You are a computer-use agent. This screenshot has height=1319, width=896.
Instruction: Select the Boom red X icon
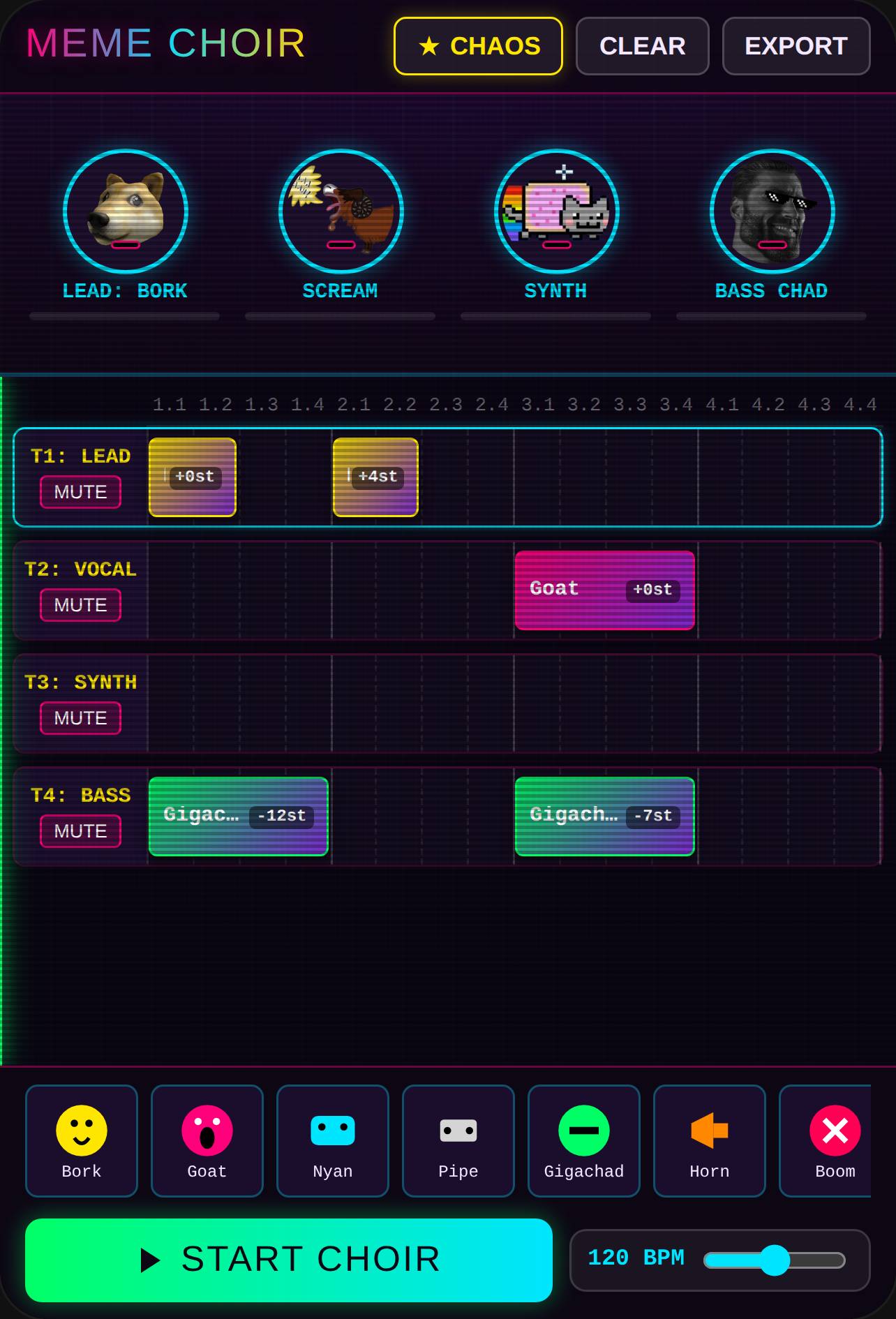[x=835, y=1131]
